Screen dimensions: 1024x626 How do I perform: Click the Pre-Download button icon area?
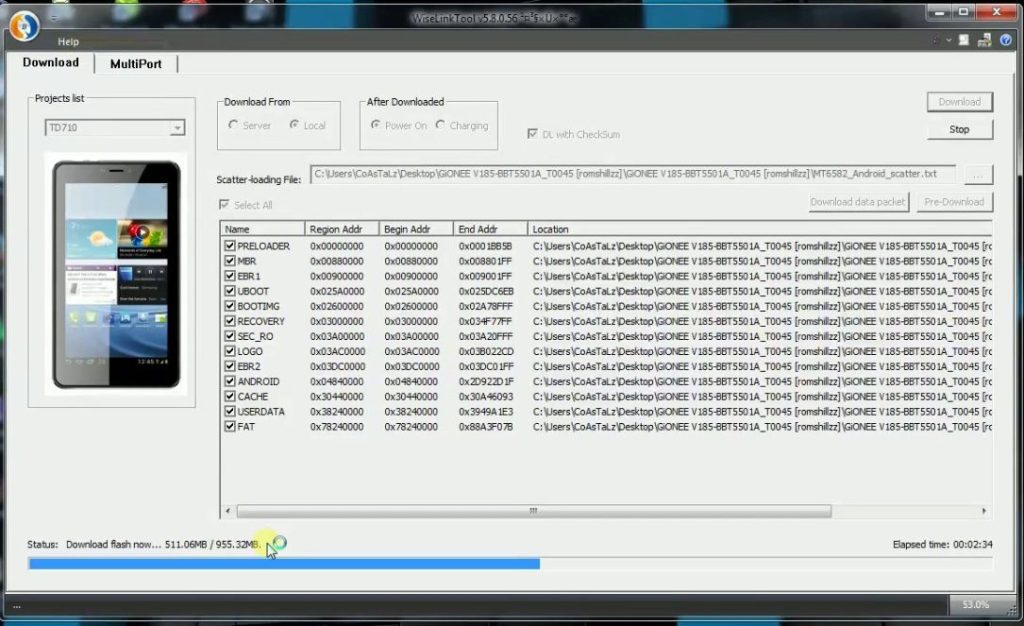954,201
